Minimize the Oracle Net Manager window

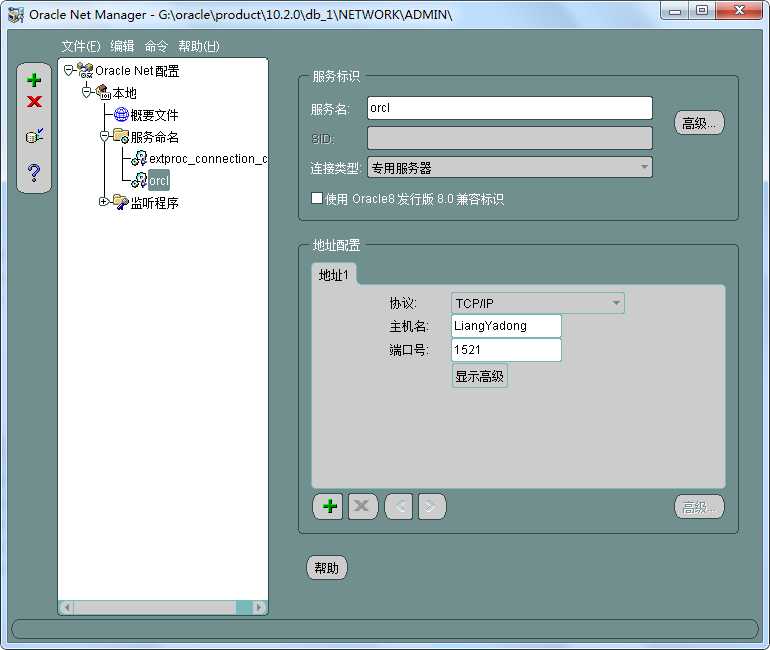[675, 11]
